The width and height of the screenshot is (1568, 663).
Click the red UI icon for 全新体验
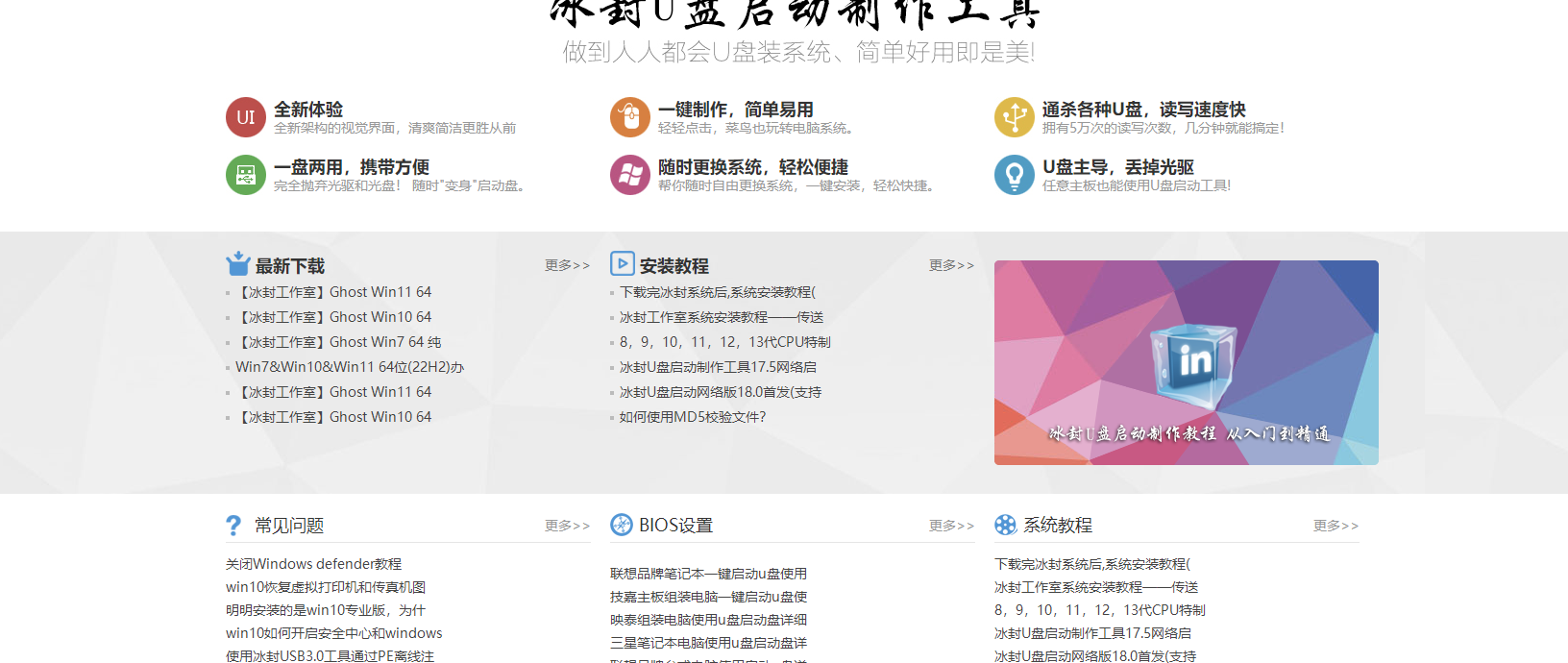click(x=246, y=117)
